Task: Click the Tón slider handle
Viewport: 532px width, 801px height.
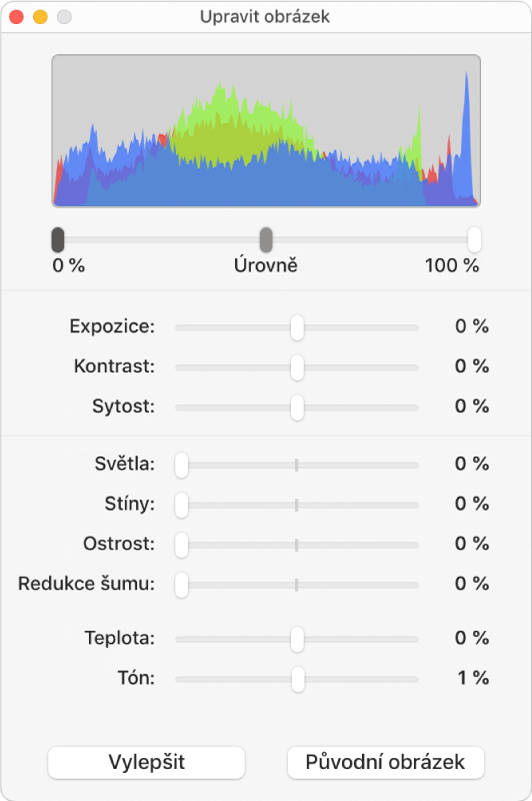Action: [298, 679]
